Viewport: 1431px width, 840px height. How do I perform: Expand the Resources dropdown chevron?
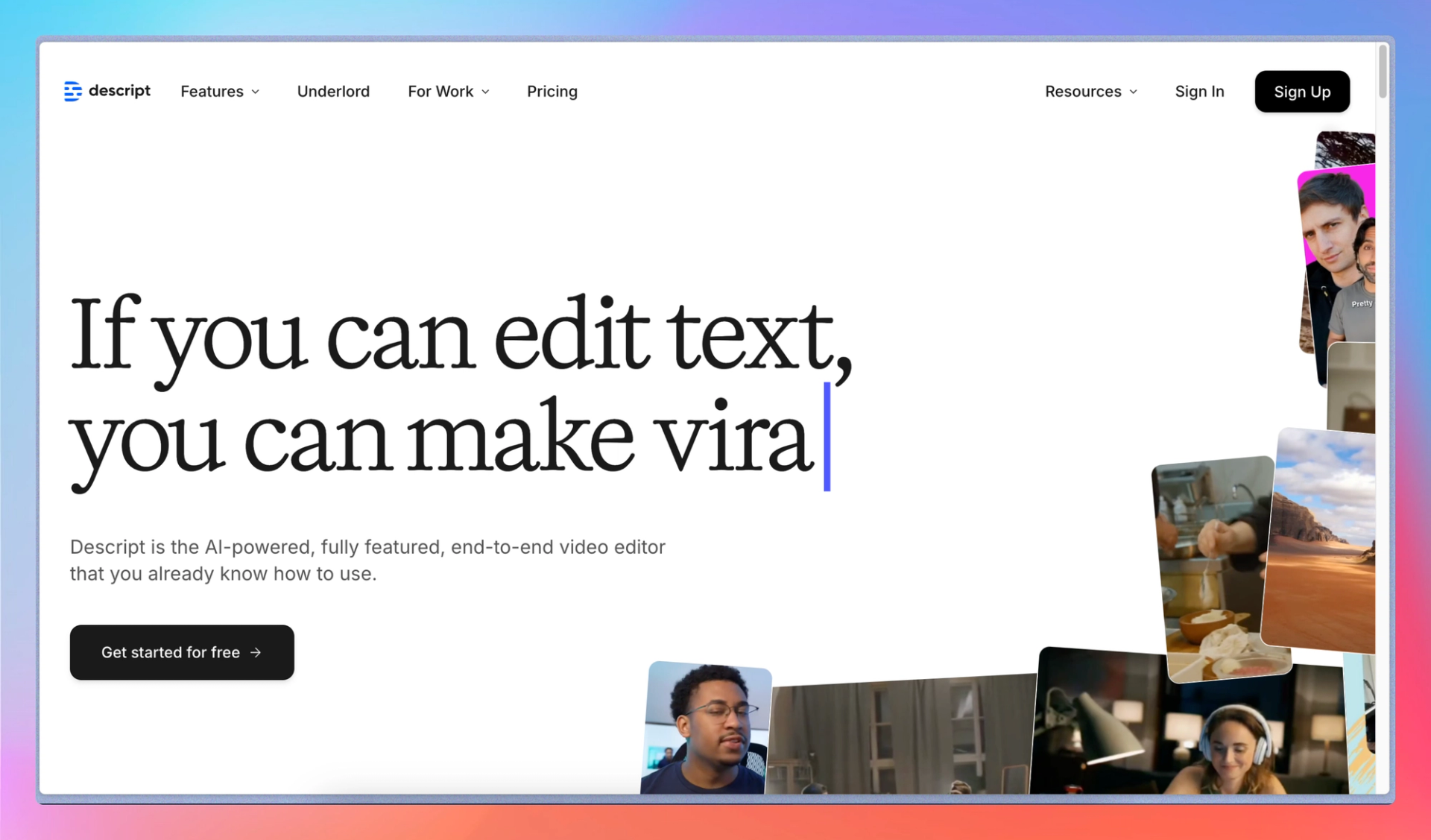(1134, 92)
